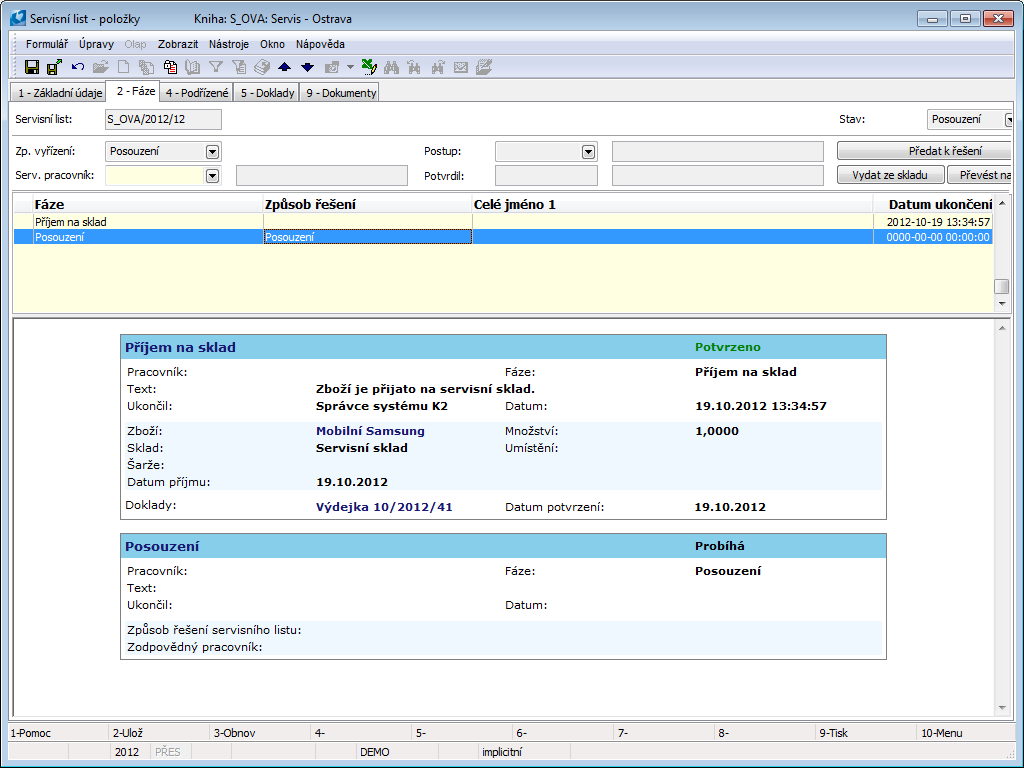Select the Příjem na sklad phase row
Screen dimensions: 1024x768
70,222
